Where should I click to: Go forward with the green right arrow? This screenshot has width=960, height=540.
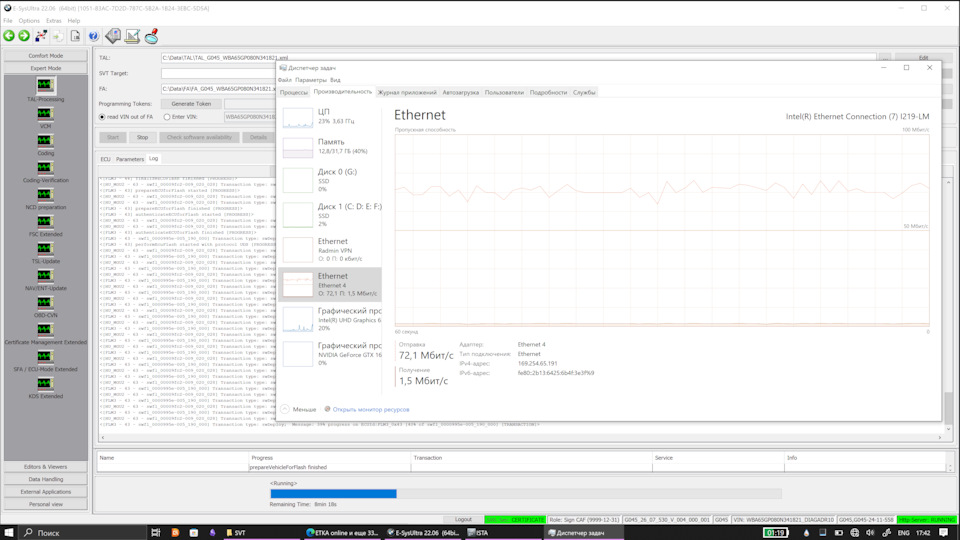[x=24, y=36]
